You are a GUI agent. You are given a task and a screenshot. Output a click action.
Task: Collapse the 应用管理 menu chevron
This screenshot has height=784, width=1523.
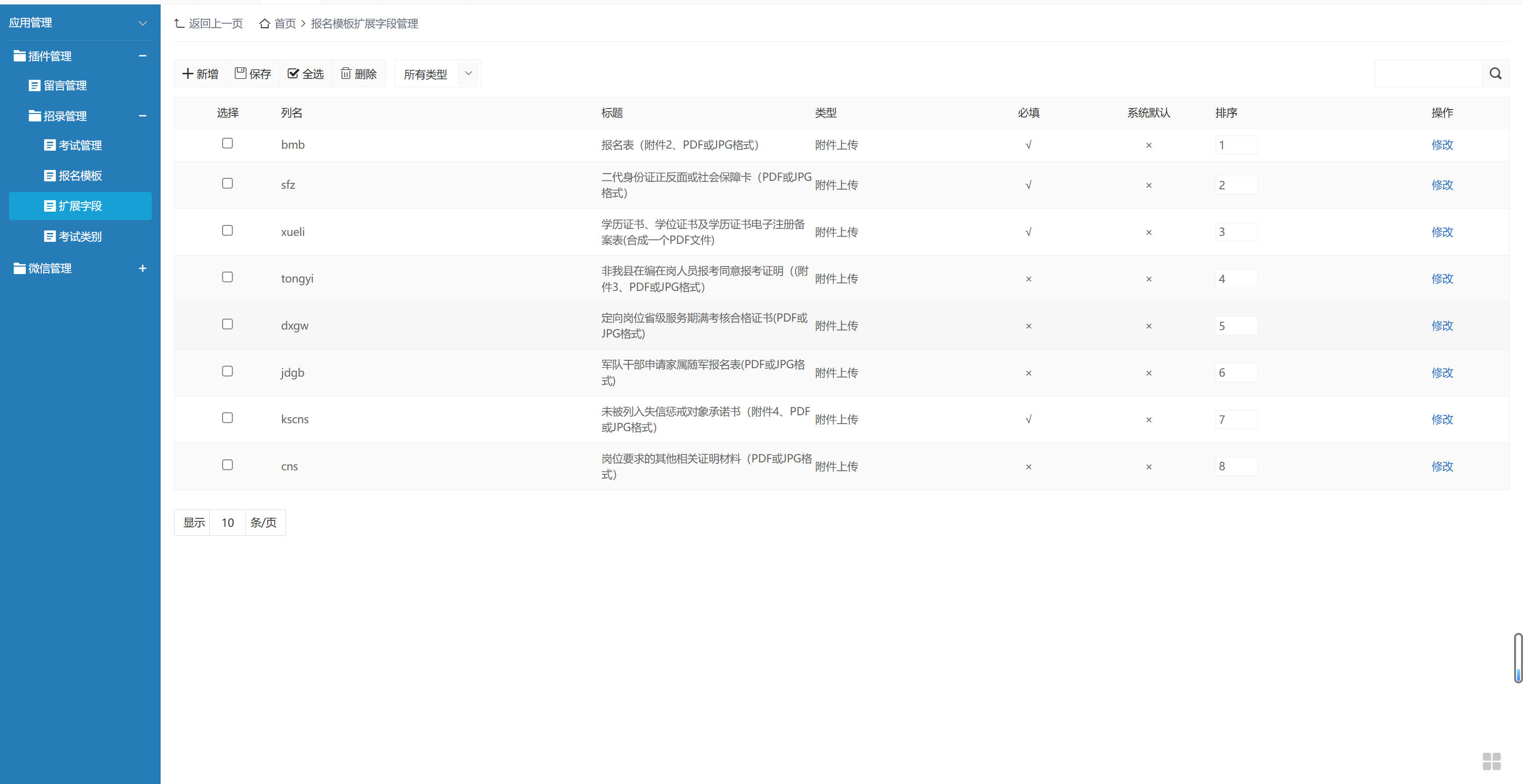coord(142,23)
